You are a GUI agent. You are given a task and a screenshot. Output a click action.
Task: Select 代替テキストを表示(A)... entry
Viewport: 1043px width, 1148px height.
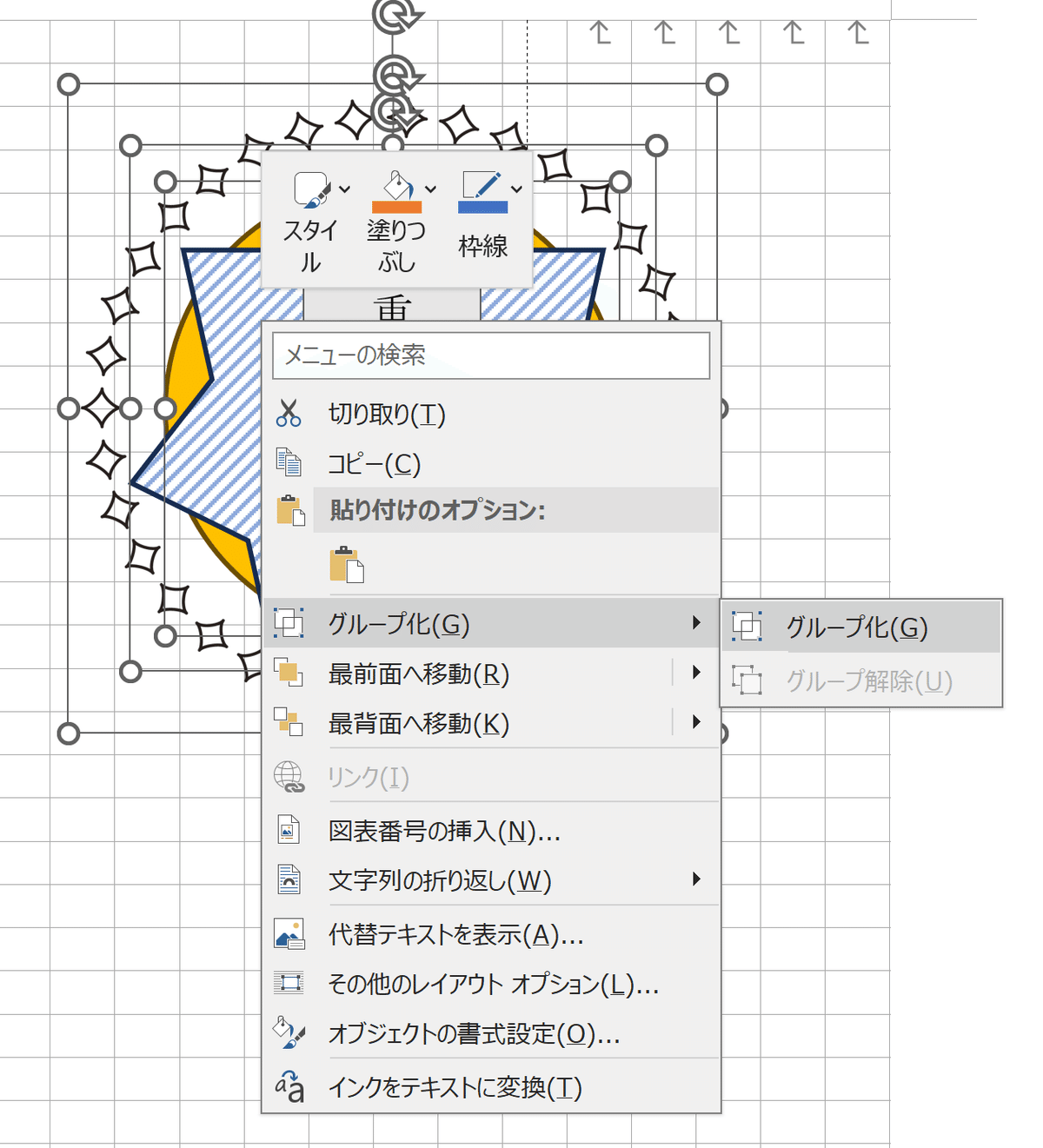tap(491, 934)
